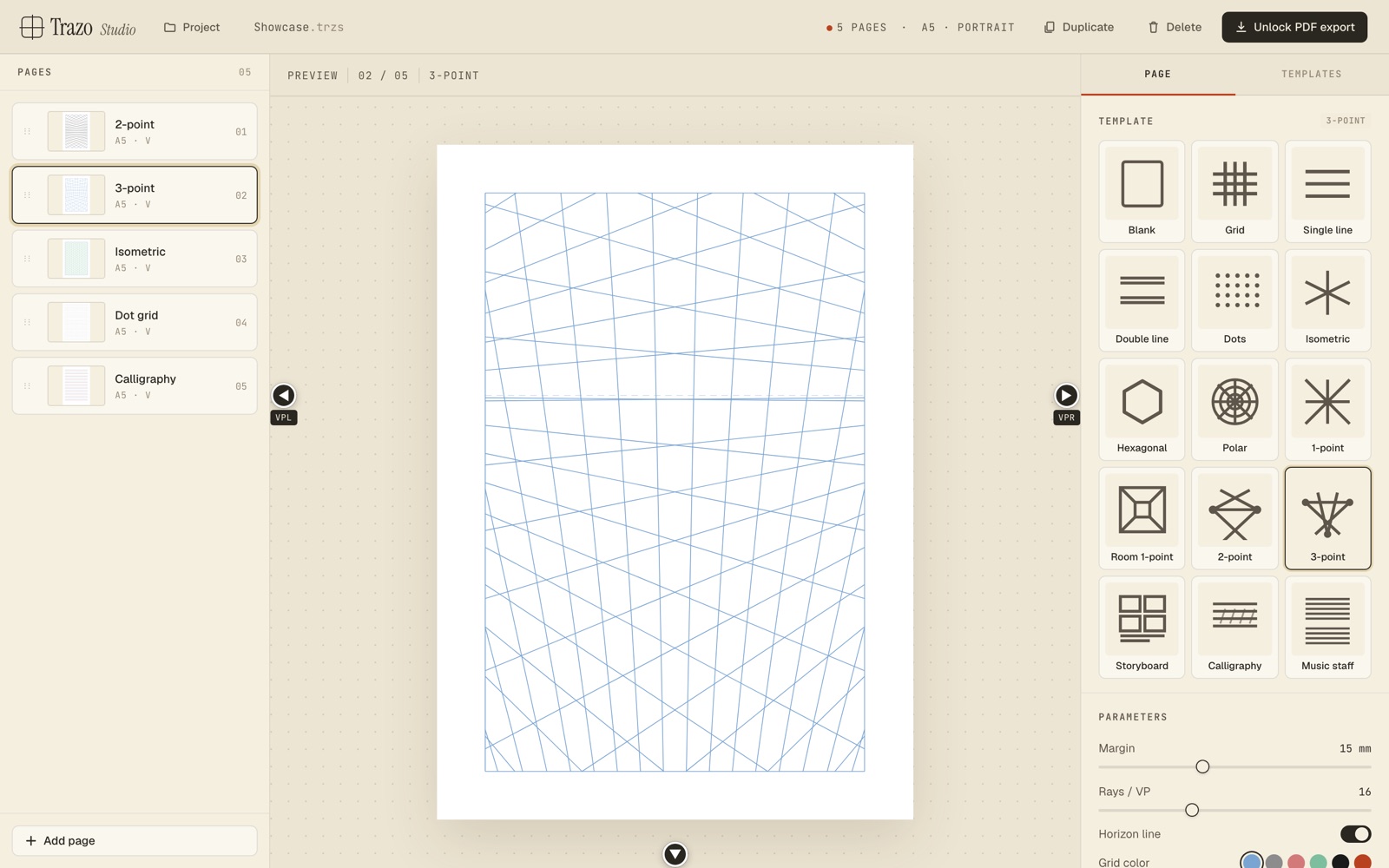Click the drag handle on Dot grid page

point(27,322)
